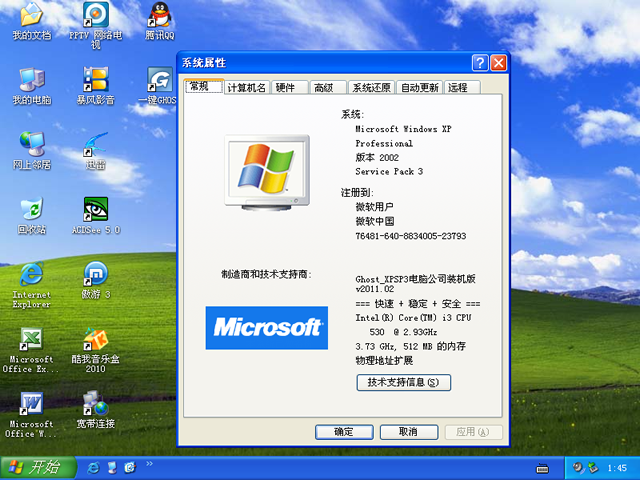
Task: Select the 一键GHOST desktop icon
Action: point(159,86)
